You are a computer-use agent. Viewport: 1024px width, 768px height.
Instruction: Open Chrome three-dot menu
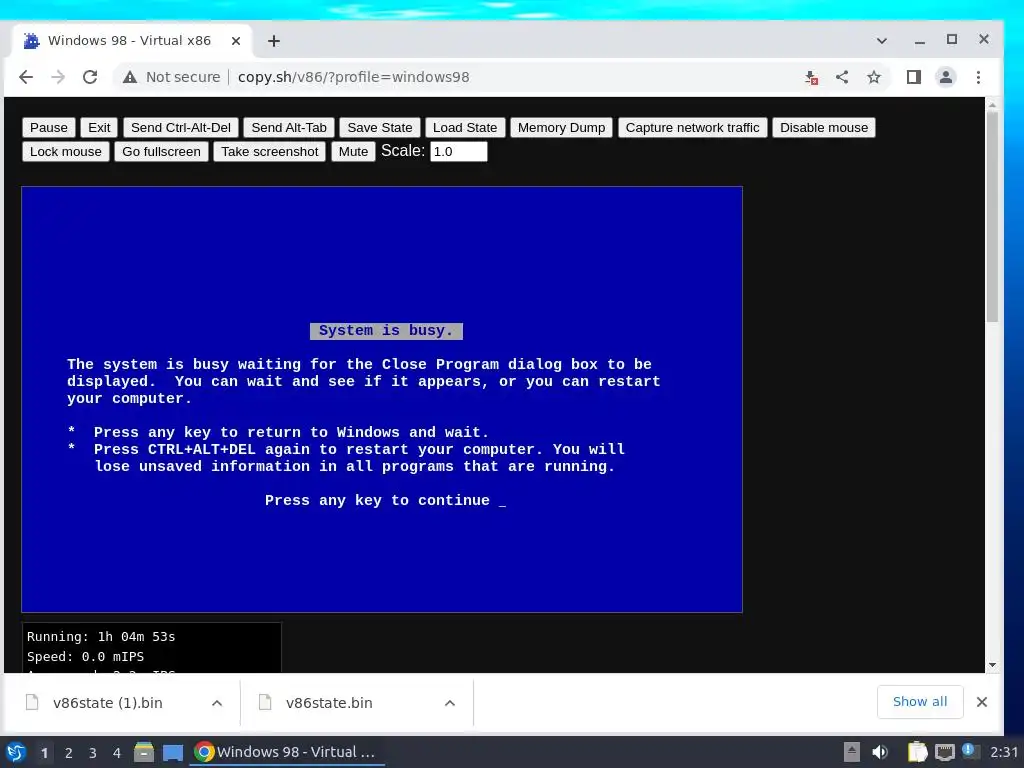tap(978, 77)
